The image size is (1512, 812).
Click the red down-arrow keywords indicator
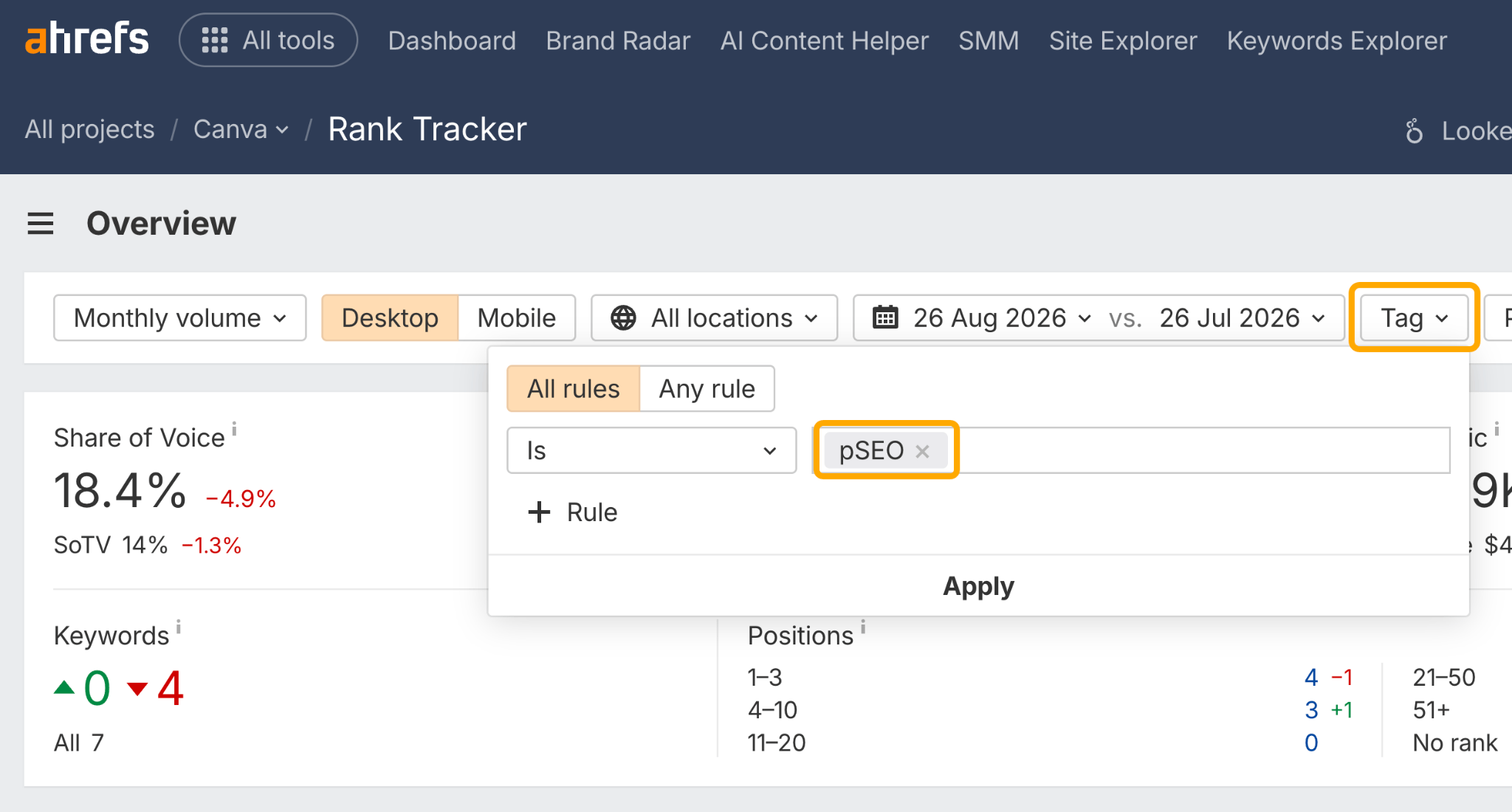pos(137,689)
